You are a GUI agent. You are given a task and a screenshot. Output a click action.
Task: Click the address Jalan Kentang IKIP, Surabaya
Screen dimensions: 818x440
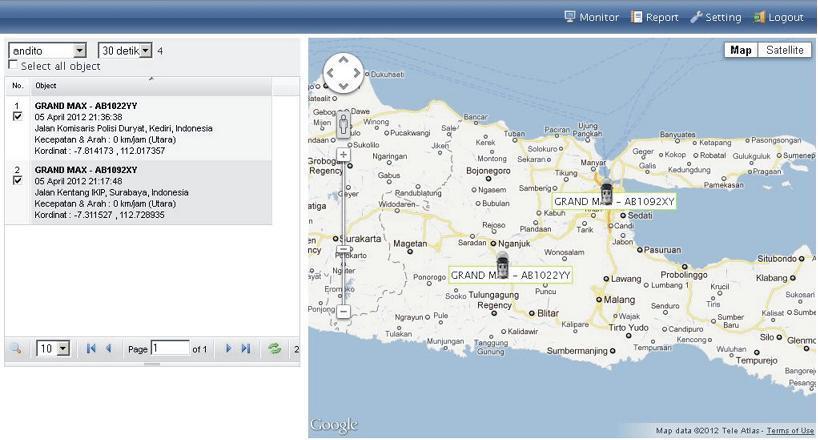[111, 193]
